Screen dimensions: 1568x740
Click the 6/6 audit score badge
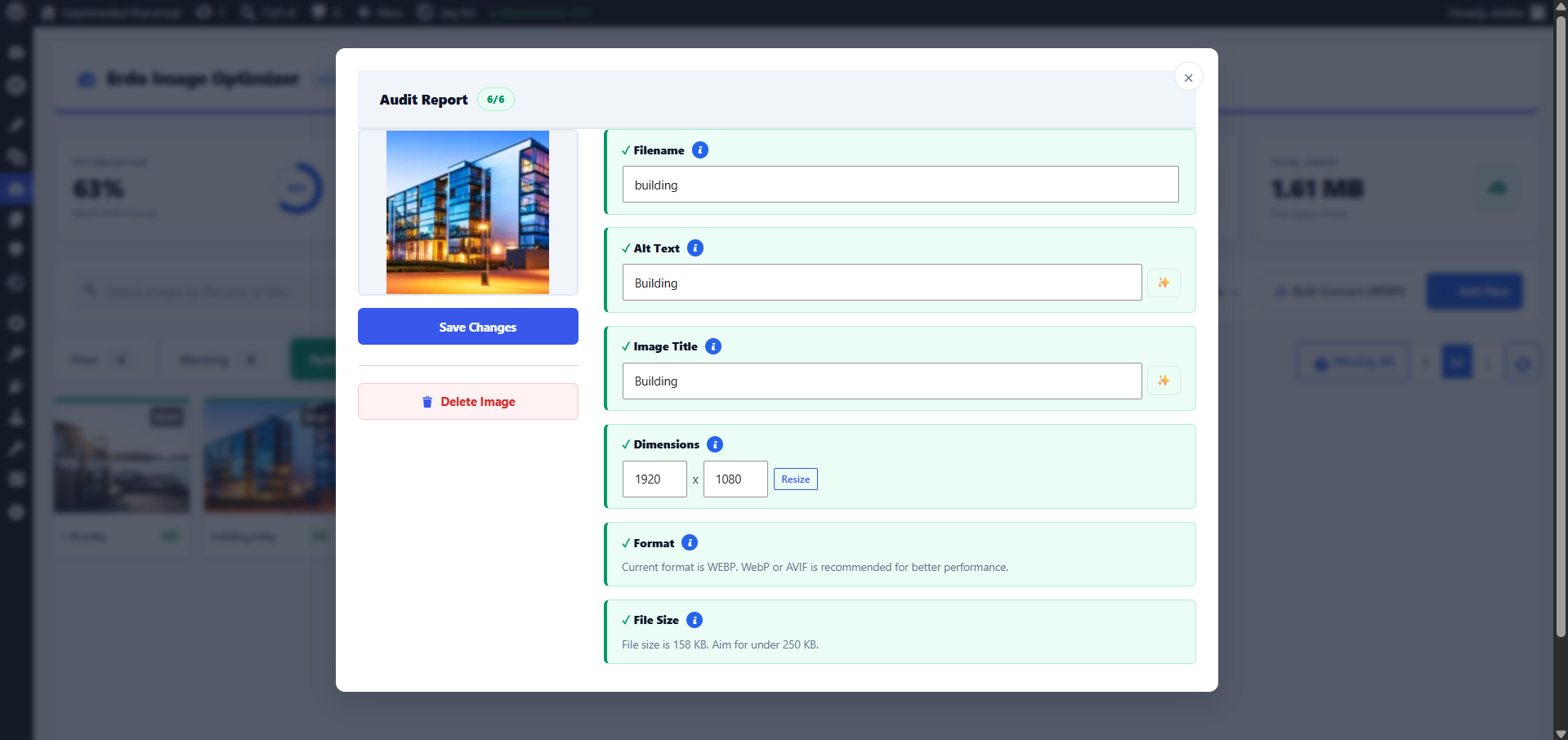(496, 100)
